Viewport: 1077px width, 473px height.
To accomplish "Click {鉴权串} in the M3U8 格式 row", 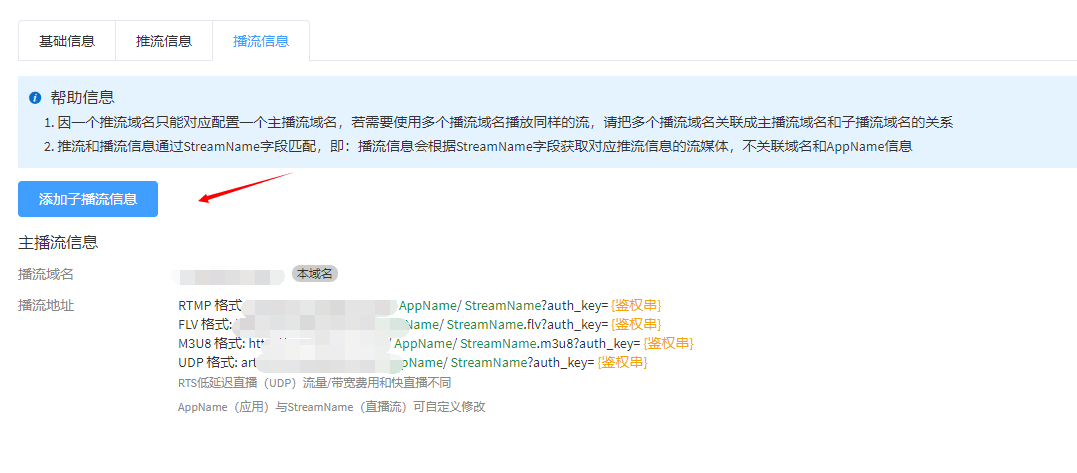I will click(668, 343).
